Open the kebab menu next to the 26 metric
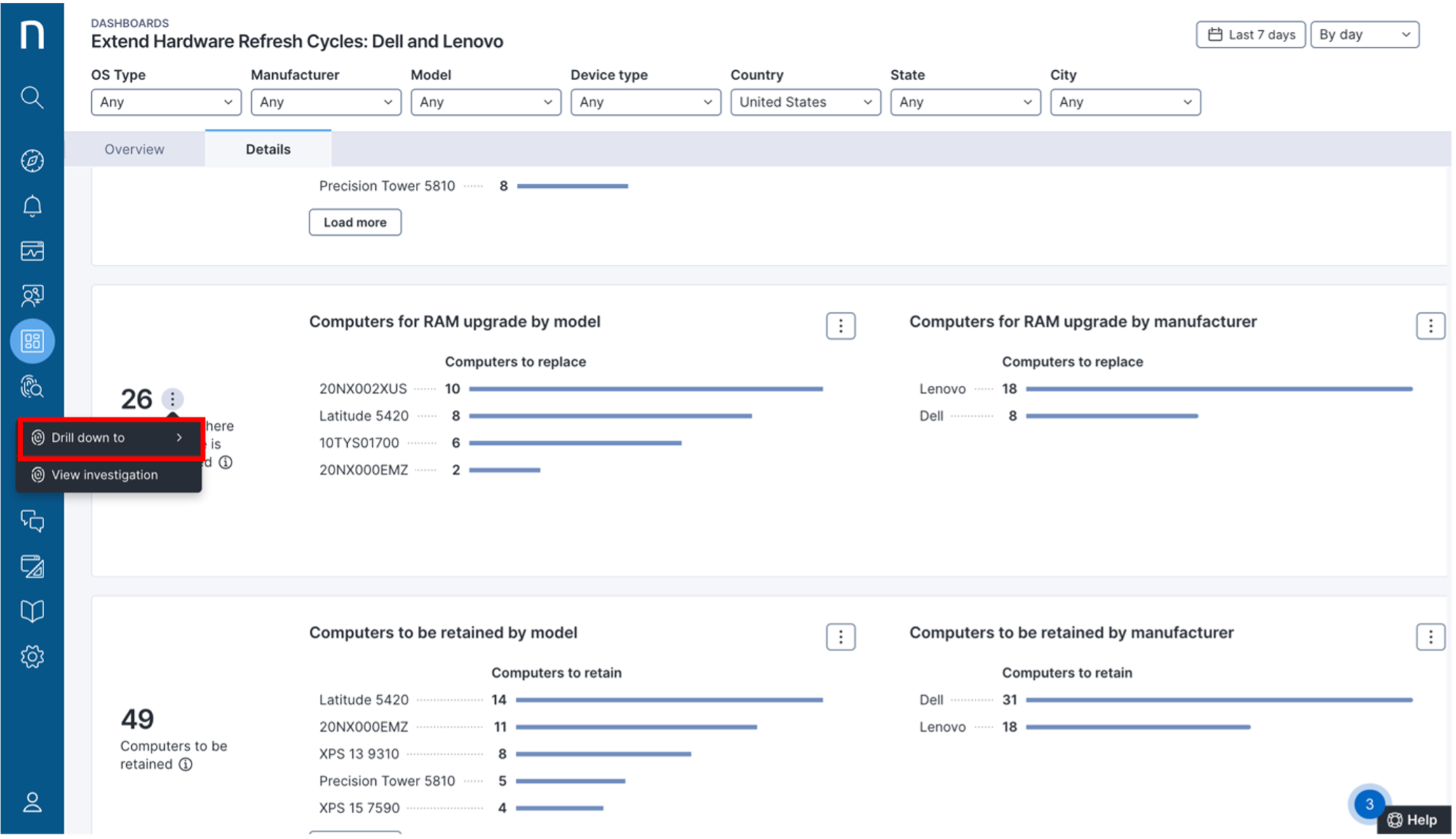This screenshot has height=839, width=1456. point(172,398)
